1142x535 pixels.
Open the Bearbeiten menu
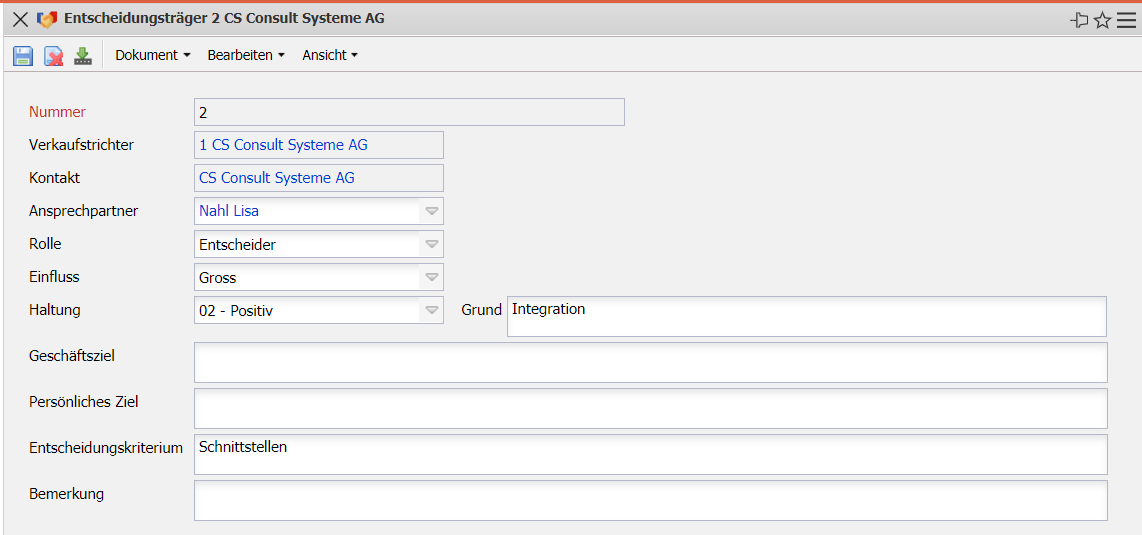coord(245,55)
